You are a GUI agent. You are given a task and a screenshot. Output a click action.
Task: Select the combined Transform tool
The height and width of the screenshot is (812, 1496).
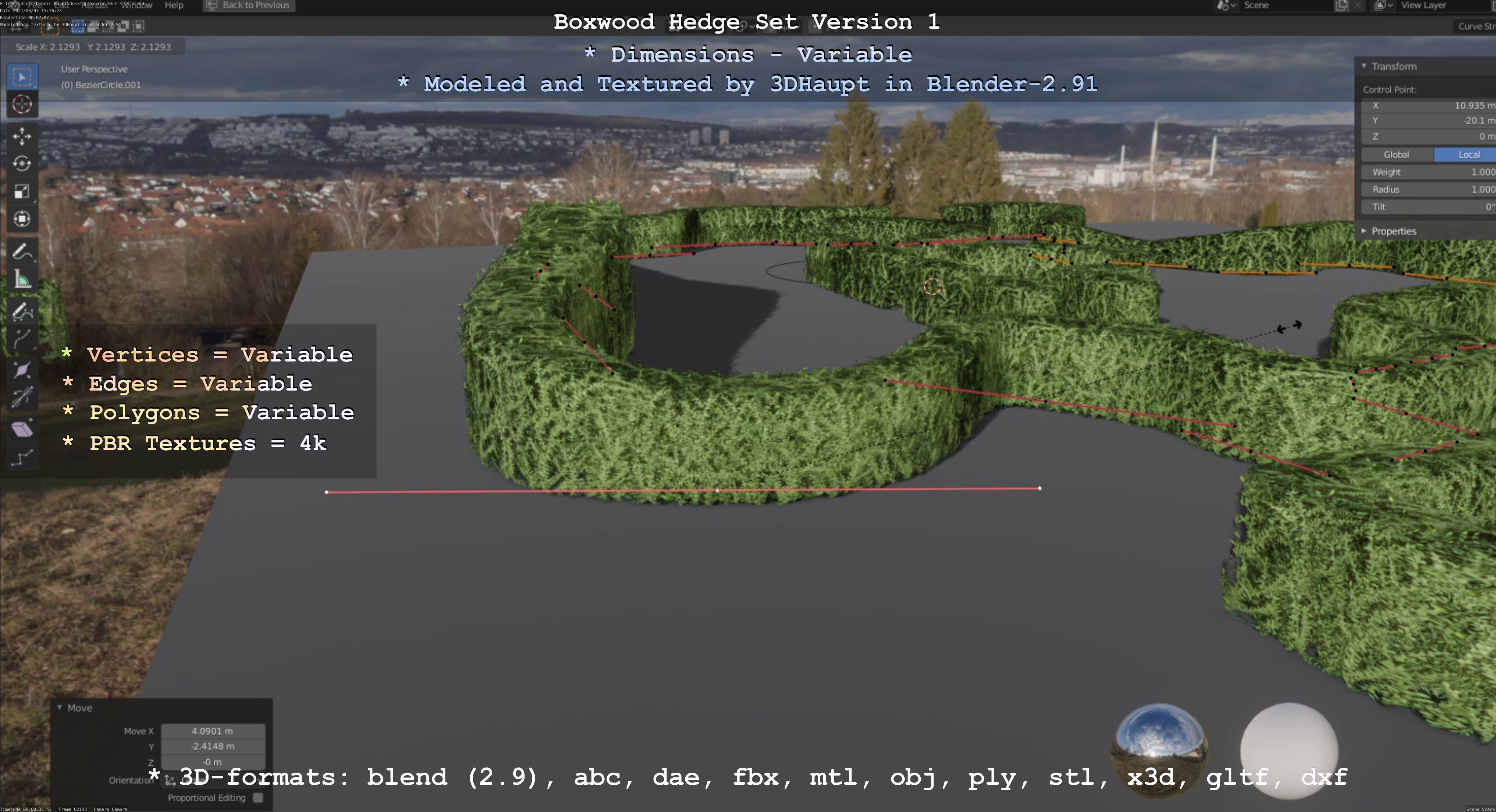pyautogui.click(x=22, y=219)
